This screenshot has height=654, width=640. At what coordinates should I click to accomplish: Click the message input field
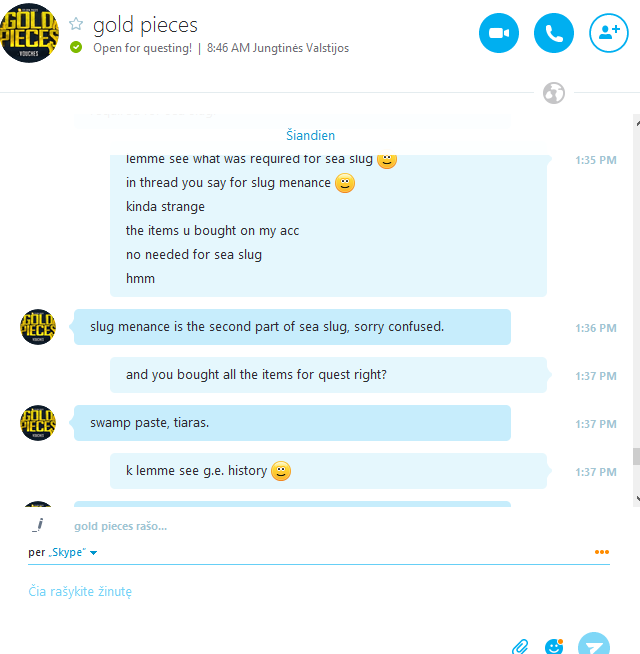(319, 591)
